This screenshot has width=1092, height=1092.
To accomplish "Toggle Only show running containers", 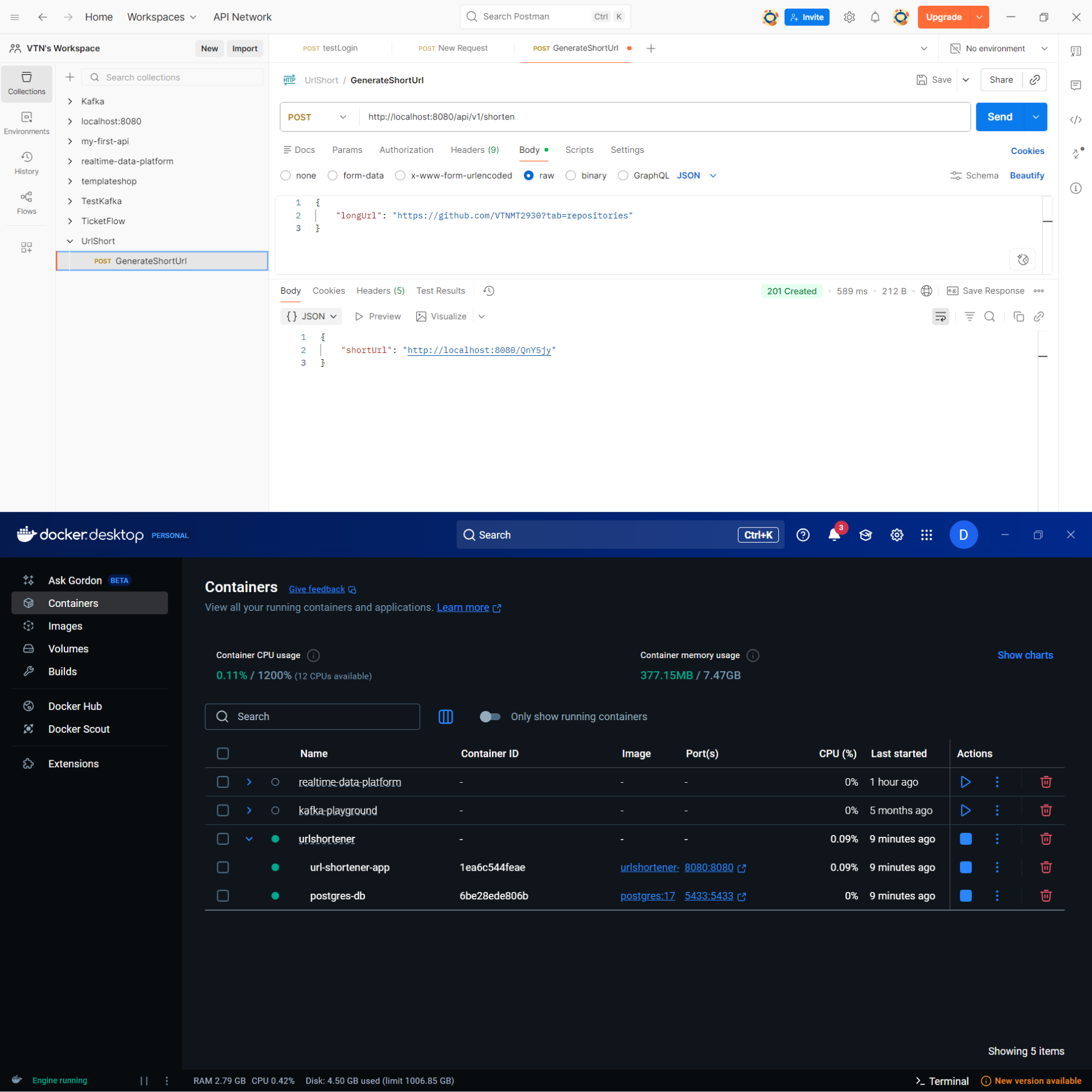I will (490, 717).
